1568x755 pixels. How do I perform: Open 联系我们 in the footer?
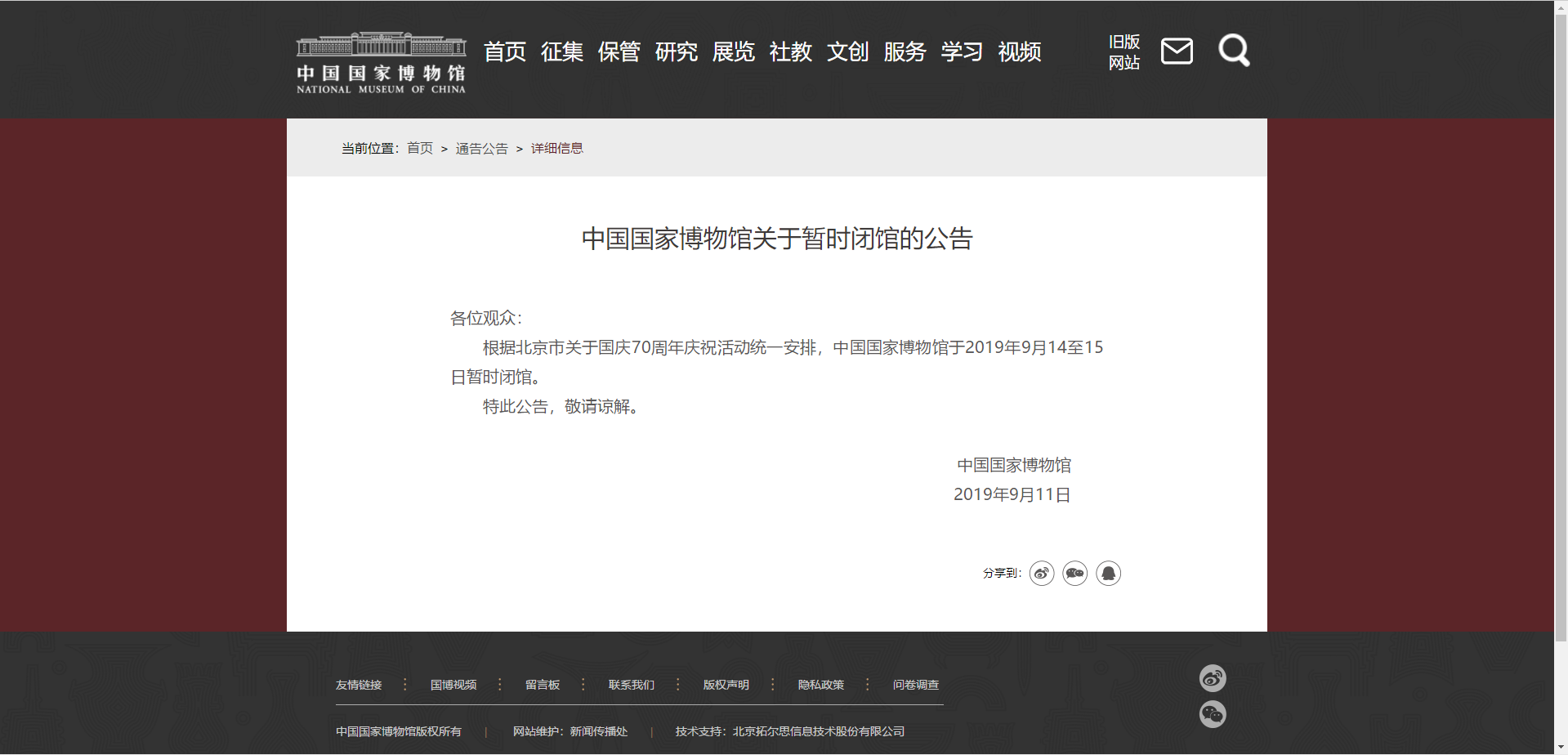[632, 685]
